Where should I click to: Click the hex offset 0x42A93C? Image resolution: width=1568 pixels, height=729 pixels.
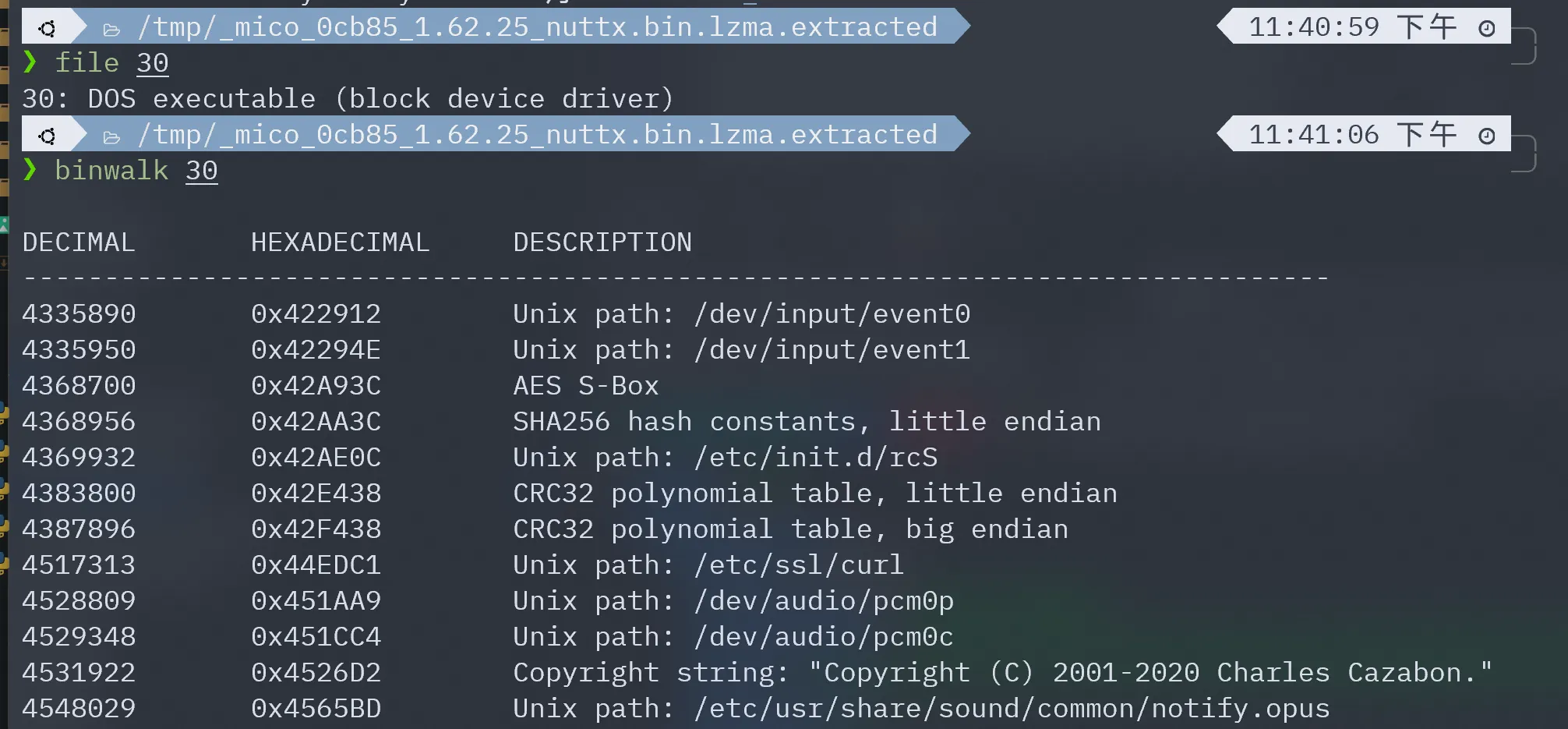click(x=316, y=385)
